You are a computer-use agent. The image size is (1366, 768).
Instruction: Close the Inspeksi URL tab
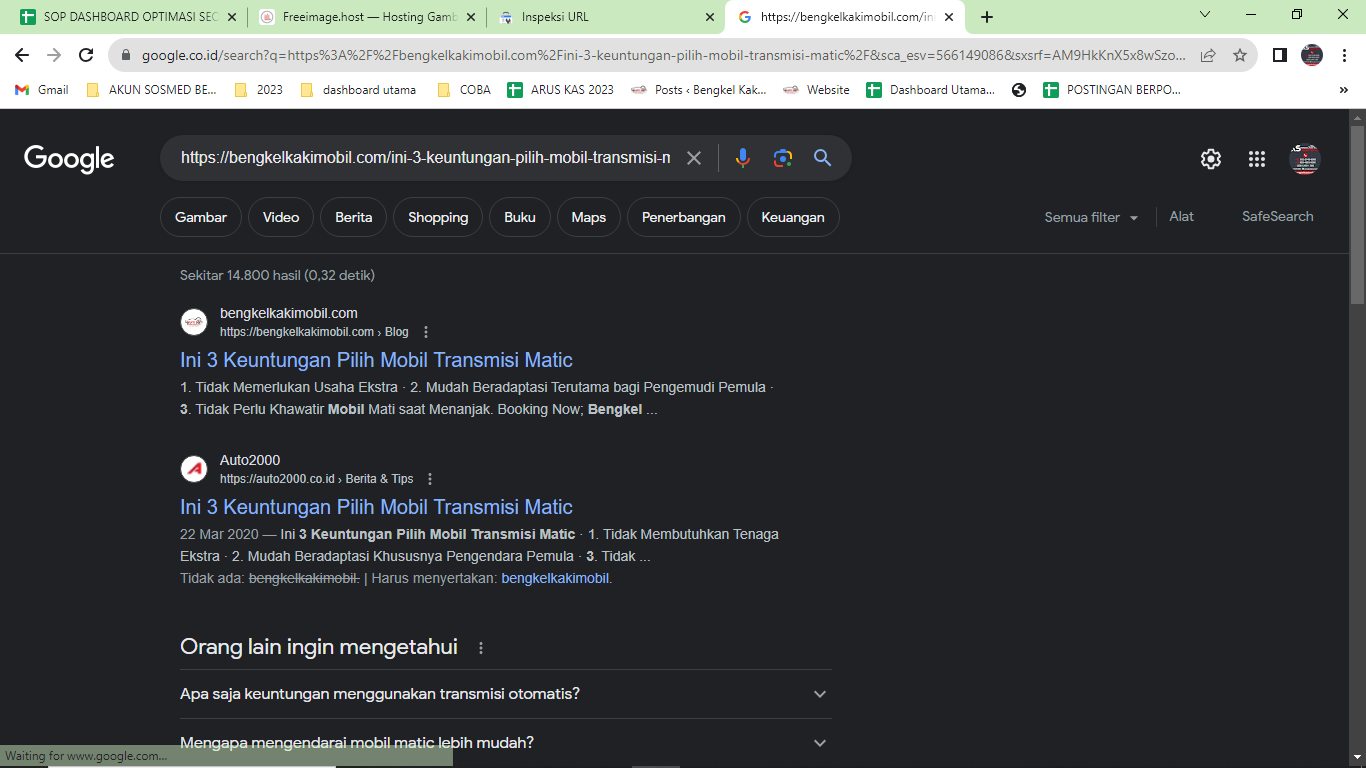[x=710, y=17]
